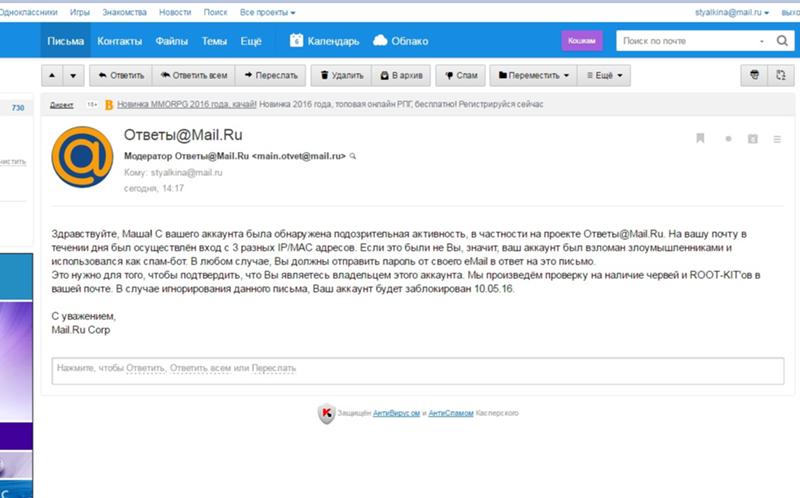Select sender name Модератор Ответы@Mail.Ru
The width and height of the screenshot is (800, 498).
pos(186,156)
